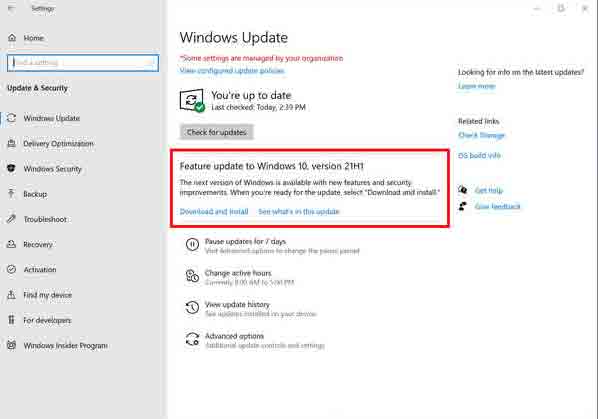Click the Give feedback icon

[x=463, y=206]
